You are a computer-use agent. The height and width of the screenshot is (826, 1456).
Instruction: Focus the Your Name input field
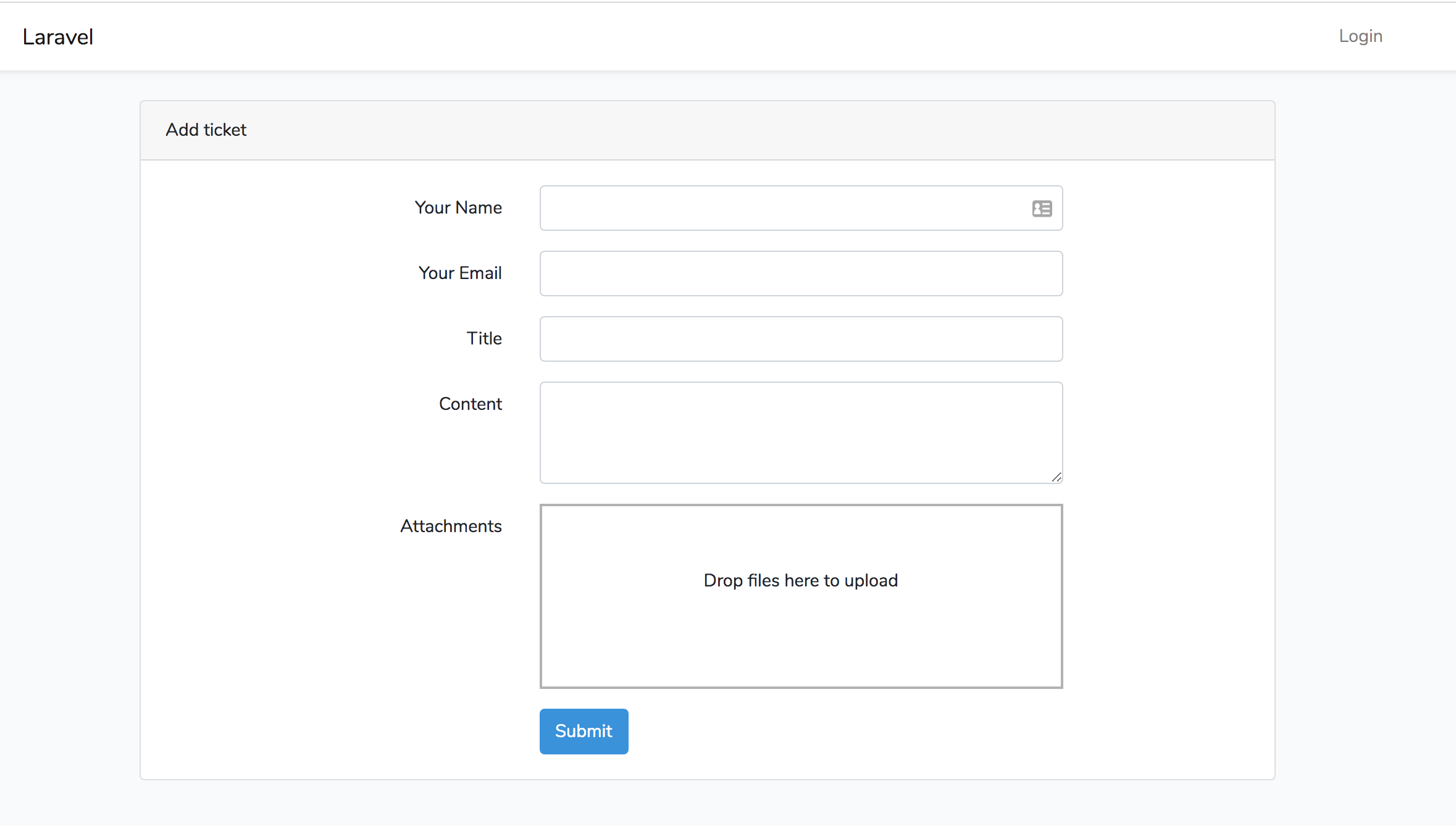(778, 209)
